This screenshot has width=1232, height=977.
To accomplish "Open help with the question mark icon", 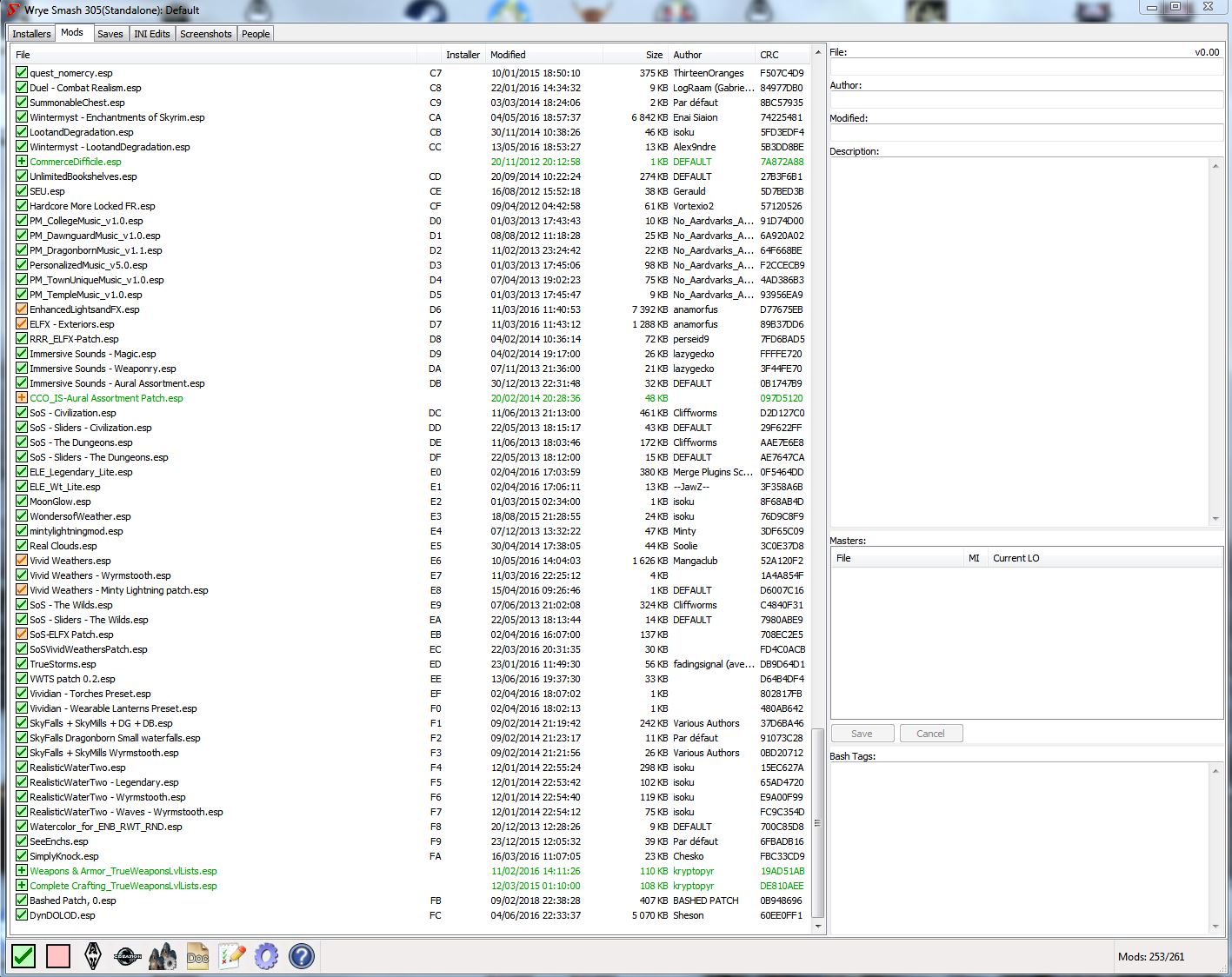I will 301,956.
